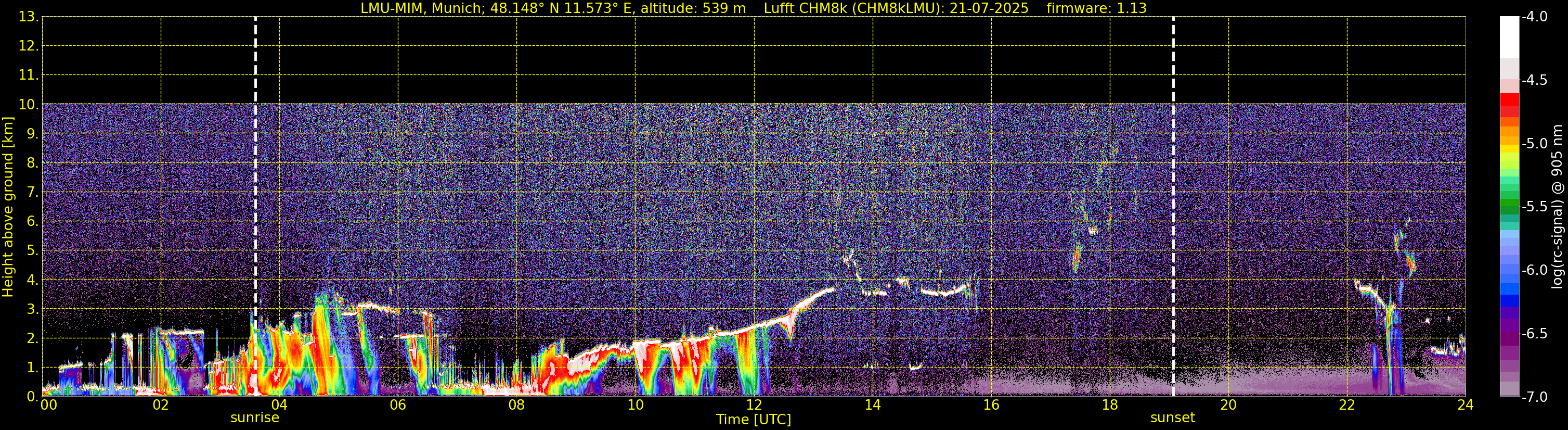The height and width of the screenshot is (430, 1568).
Task: Click the grey-purple colorbar segment beside -7.0
Action: tap(1510, 388)
